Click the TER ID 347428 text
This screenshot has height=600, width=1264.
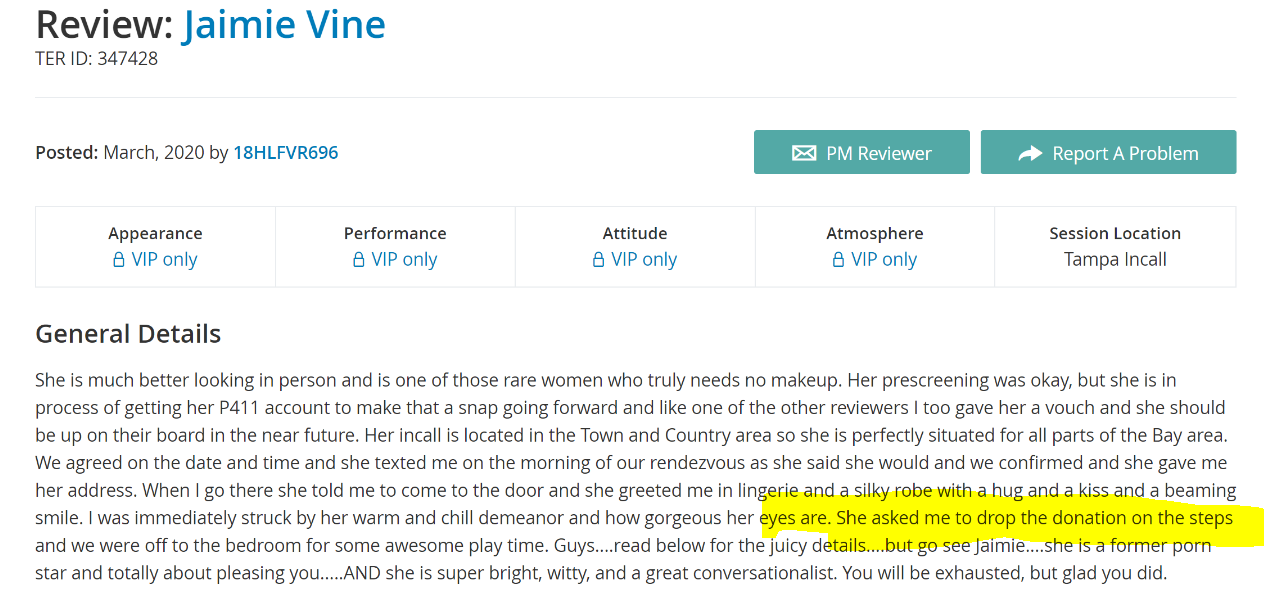click(96, 59)
